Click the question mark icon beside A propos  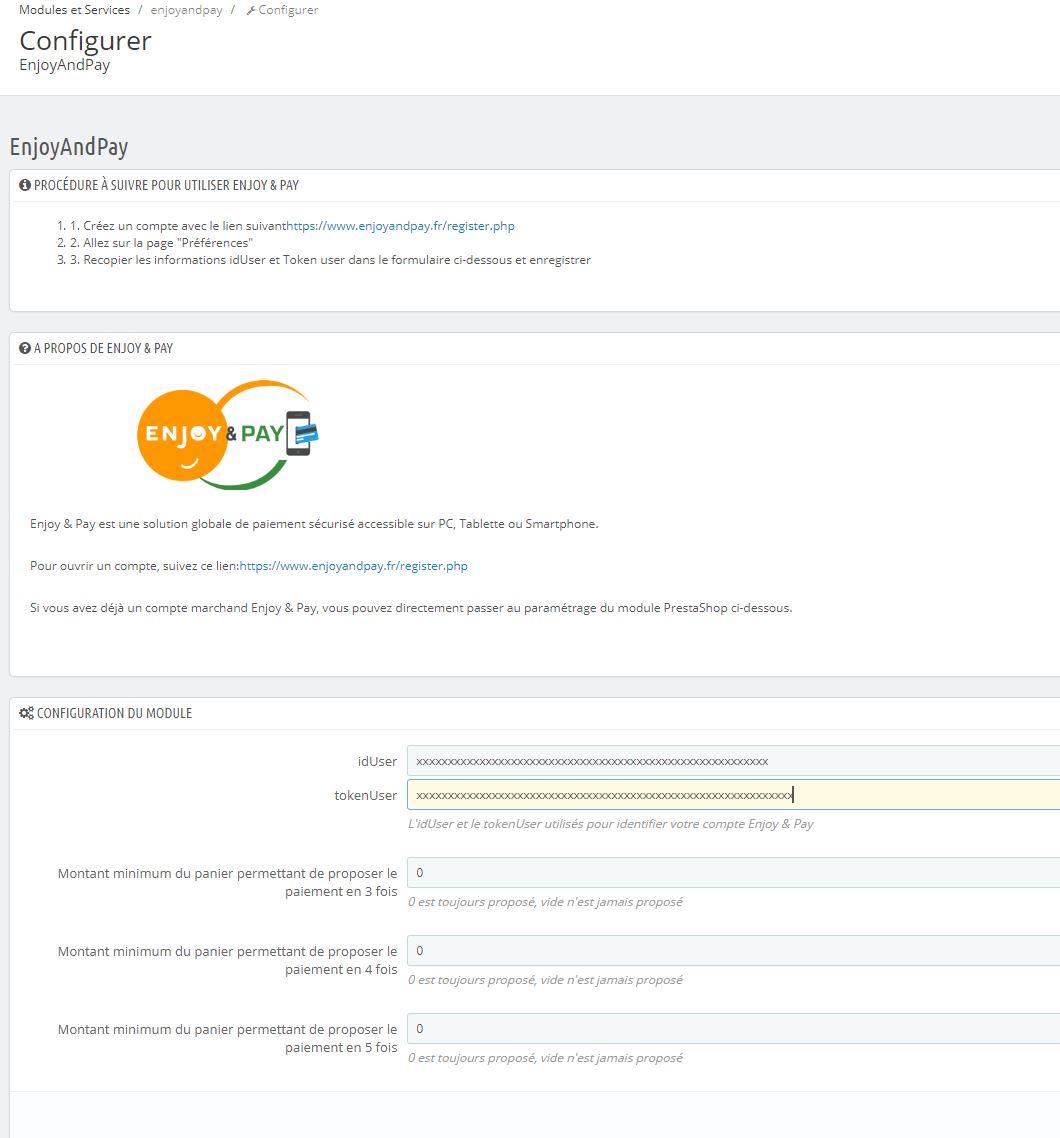tap(25, 348)
